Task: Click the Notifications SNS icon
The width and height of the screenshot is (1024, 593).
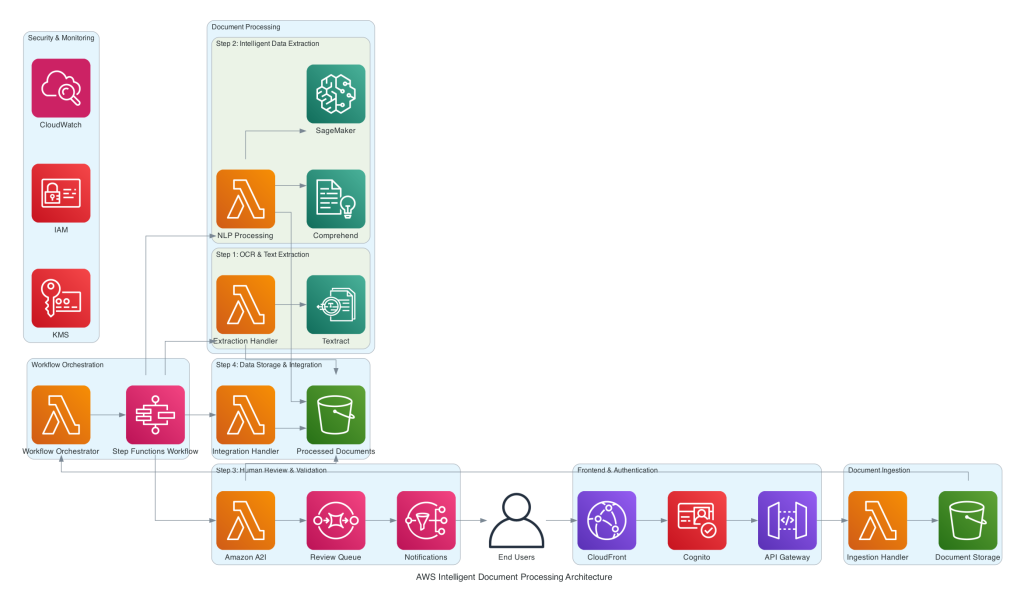Action: tap(426, 521)
